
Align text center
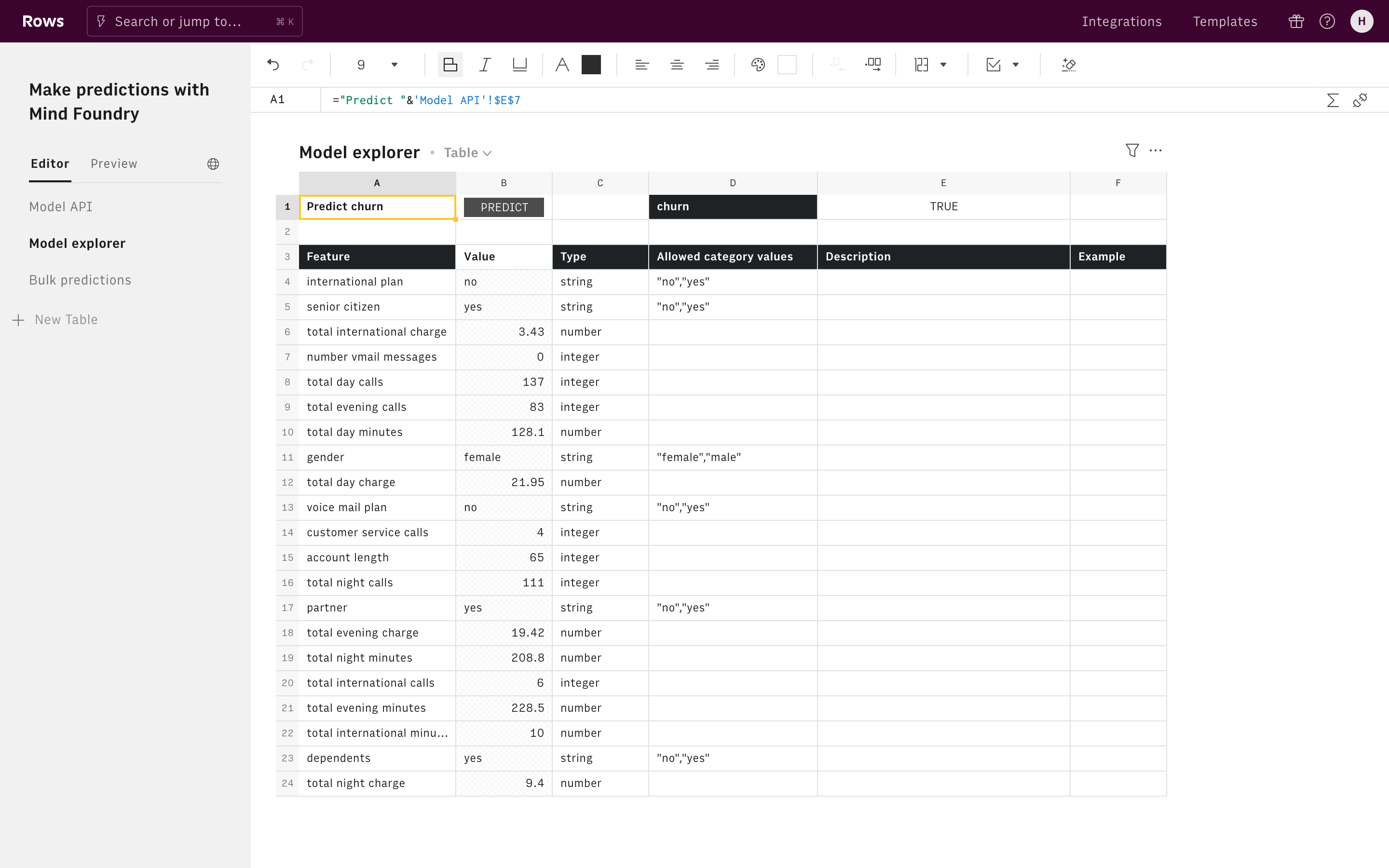click(x=677, y=65)
